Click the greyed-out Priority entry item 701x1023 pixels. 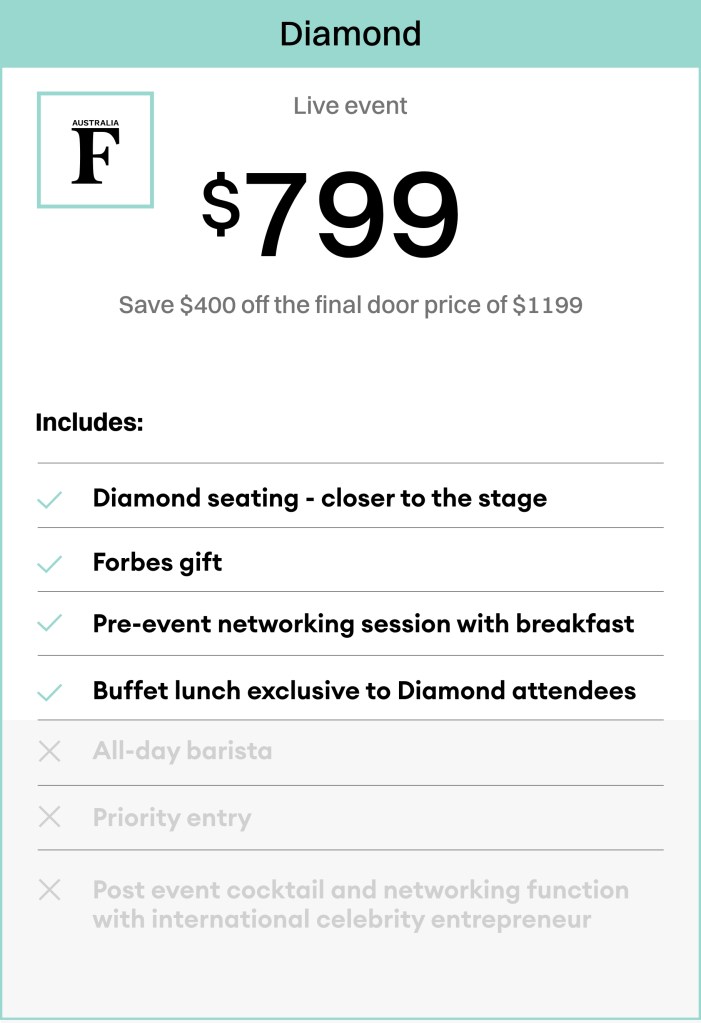point(172,817)
